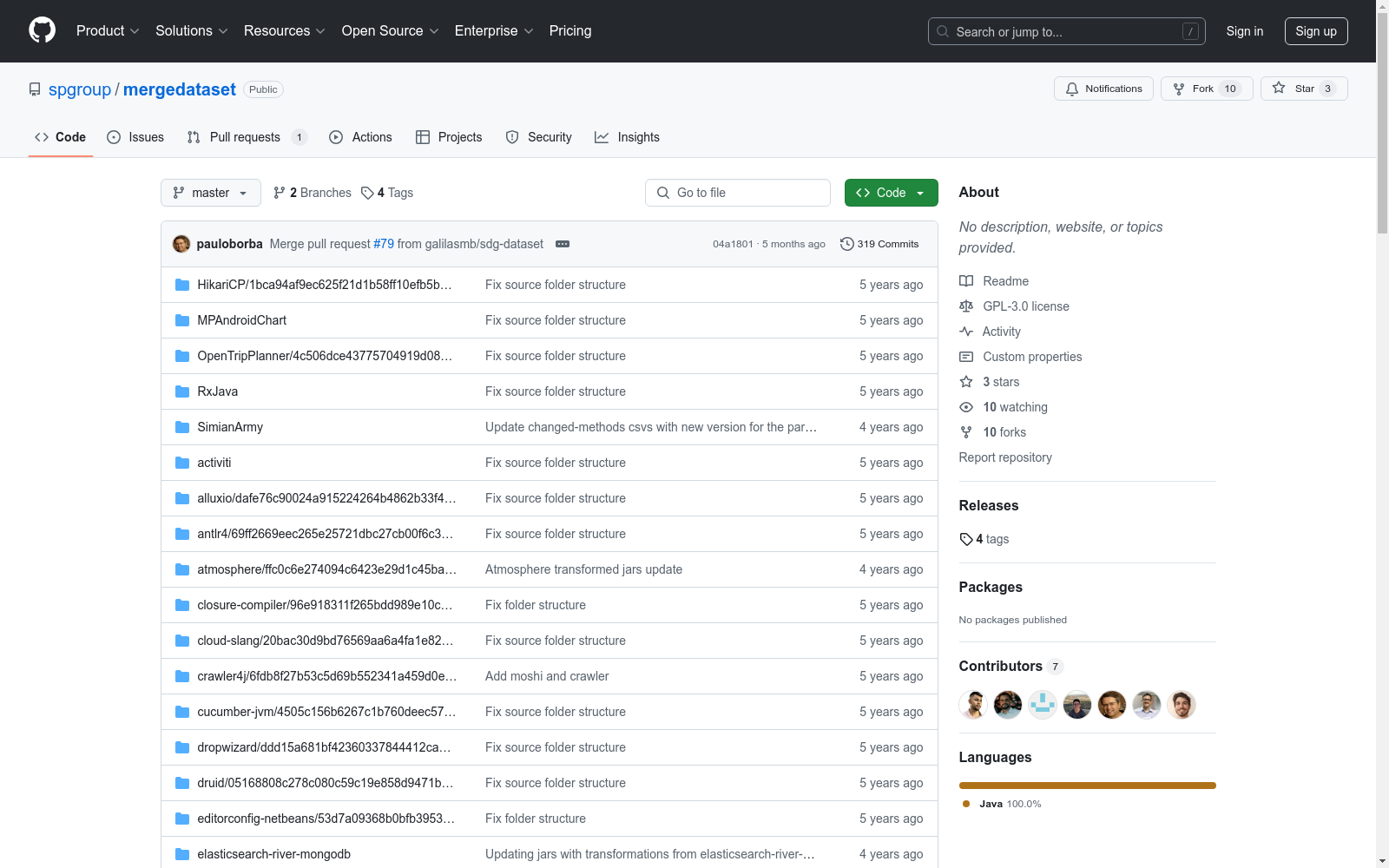
Task: View 2 Branches
Action: pyautogui.click(x=313, y=193)
